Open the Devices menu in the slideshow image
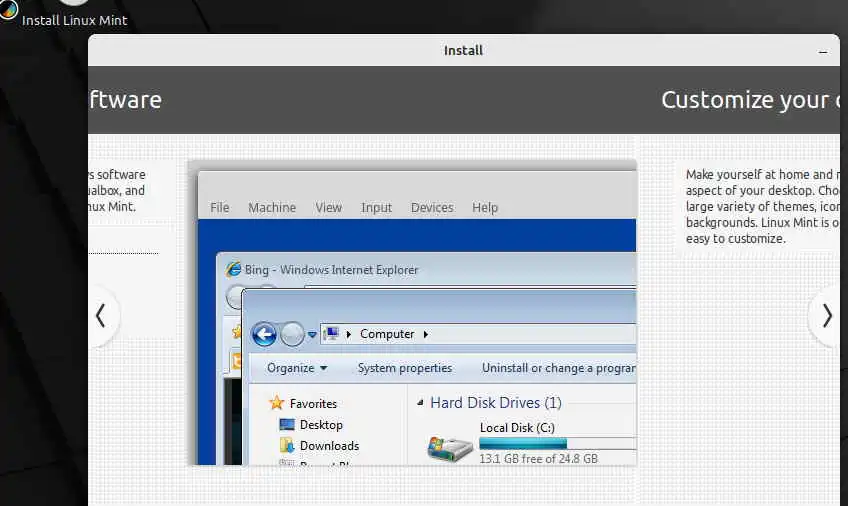The image size is (848, 506). click(432, 208)
